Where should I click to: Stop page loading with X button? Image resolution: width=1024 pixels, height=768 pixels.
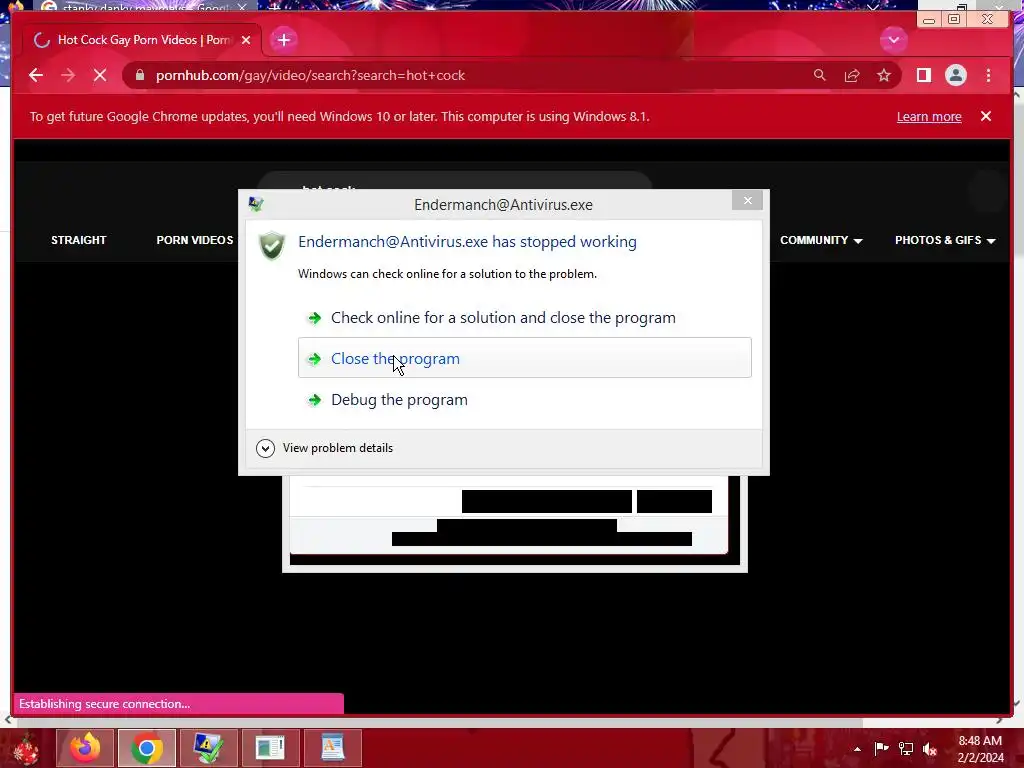click(x=100, y=75)
